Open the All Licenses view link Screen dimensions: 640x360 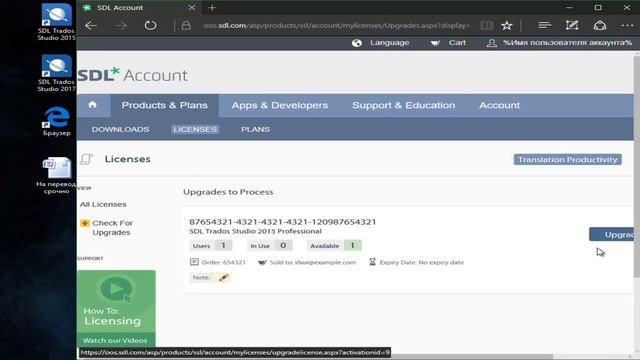(x=103, y=204)
